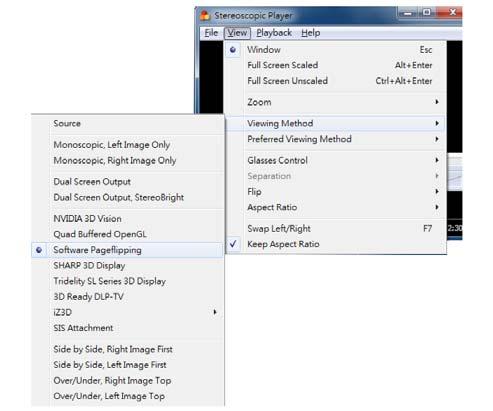The height and width of the screenshot is (411, 493).
Task: Select Monoscopic, Left Image Only
Action: click(128, 145)
